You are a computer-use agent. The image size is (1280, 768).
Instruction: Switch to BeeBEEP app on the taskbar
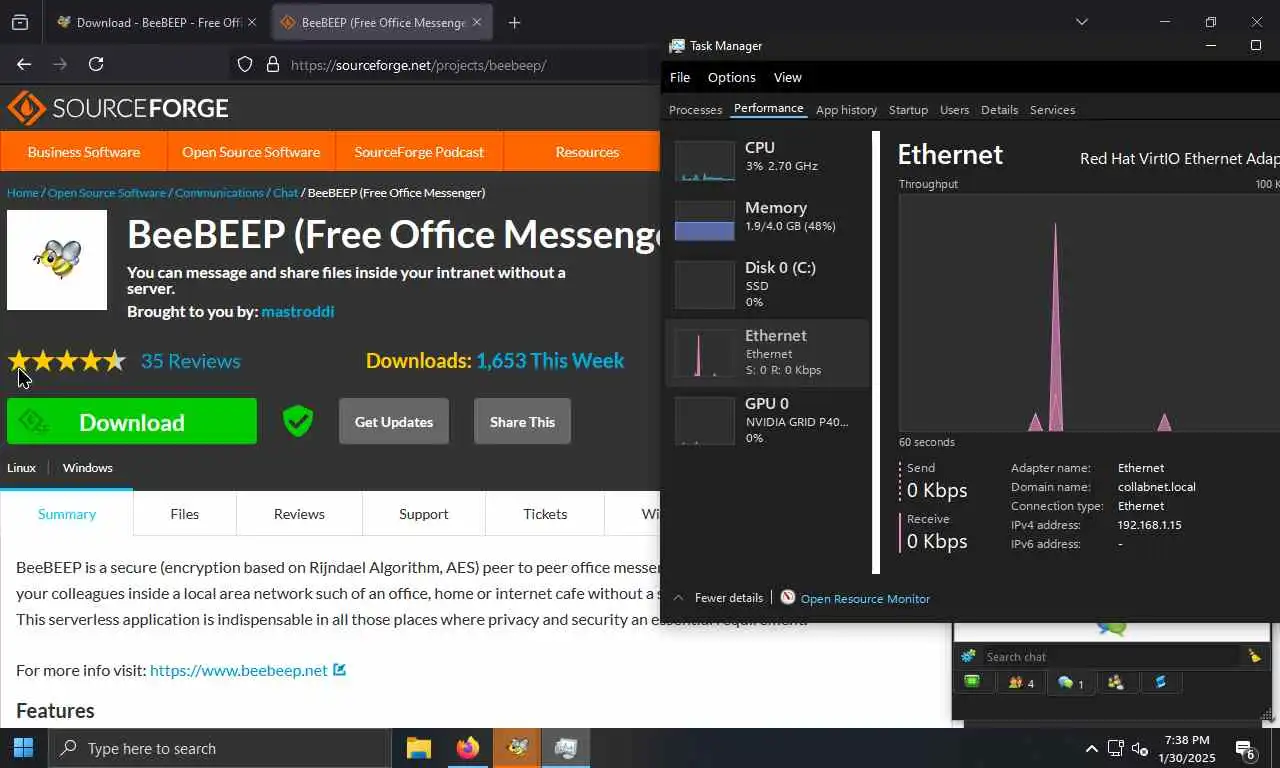tap(517, 748)
